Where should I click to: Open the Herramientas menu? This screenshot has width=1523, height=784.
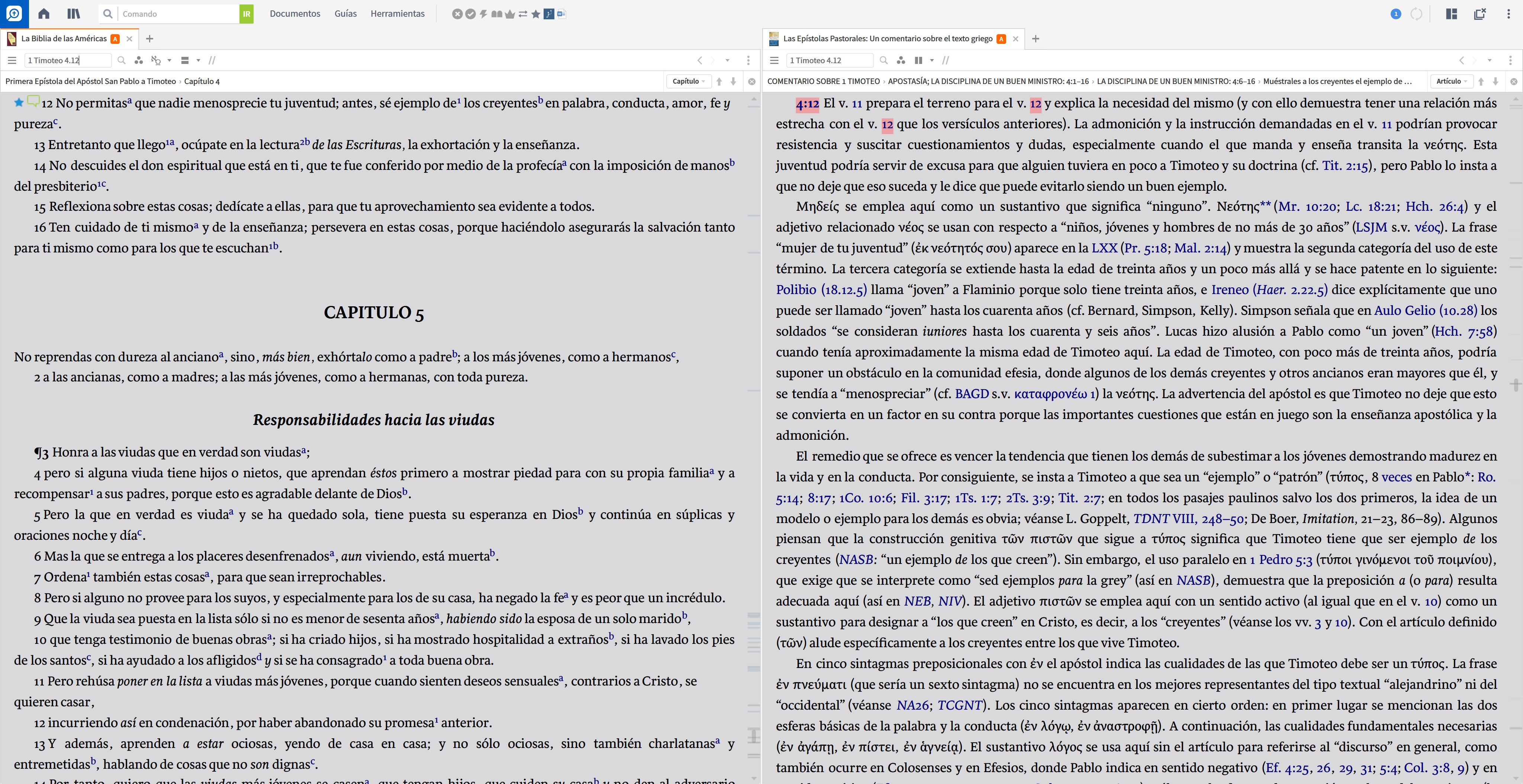click(397, 14)
